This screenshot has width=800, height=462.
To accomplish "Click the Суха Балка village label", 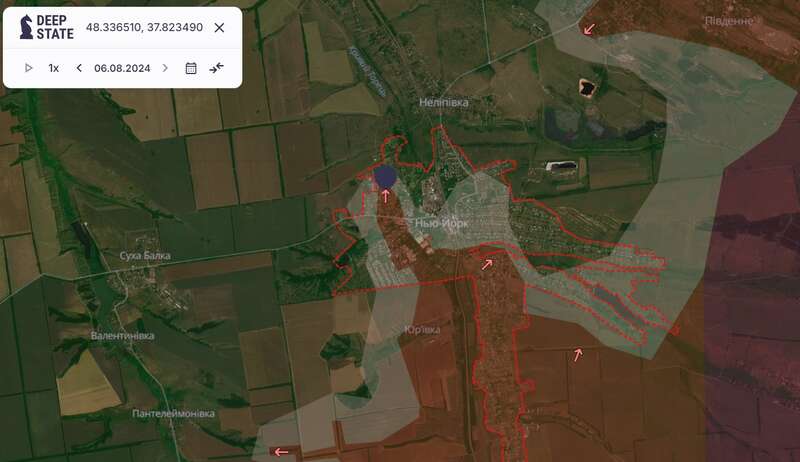I will pos(143,256).
